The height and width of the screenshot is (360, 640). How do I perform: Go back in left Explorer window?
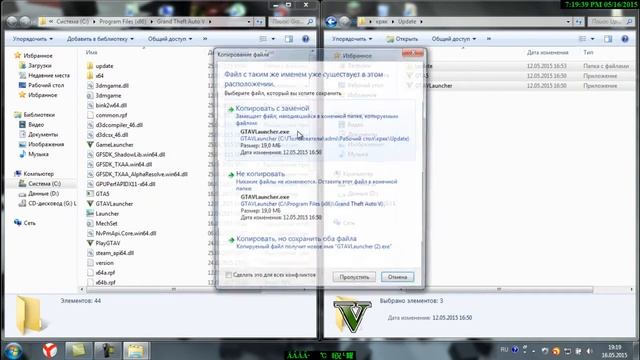(12, 21)
